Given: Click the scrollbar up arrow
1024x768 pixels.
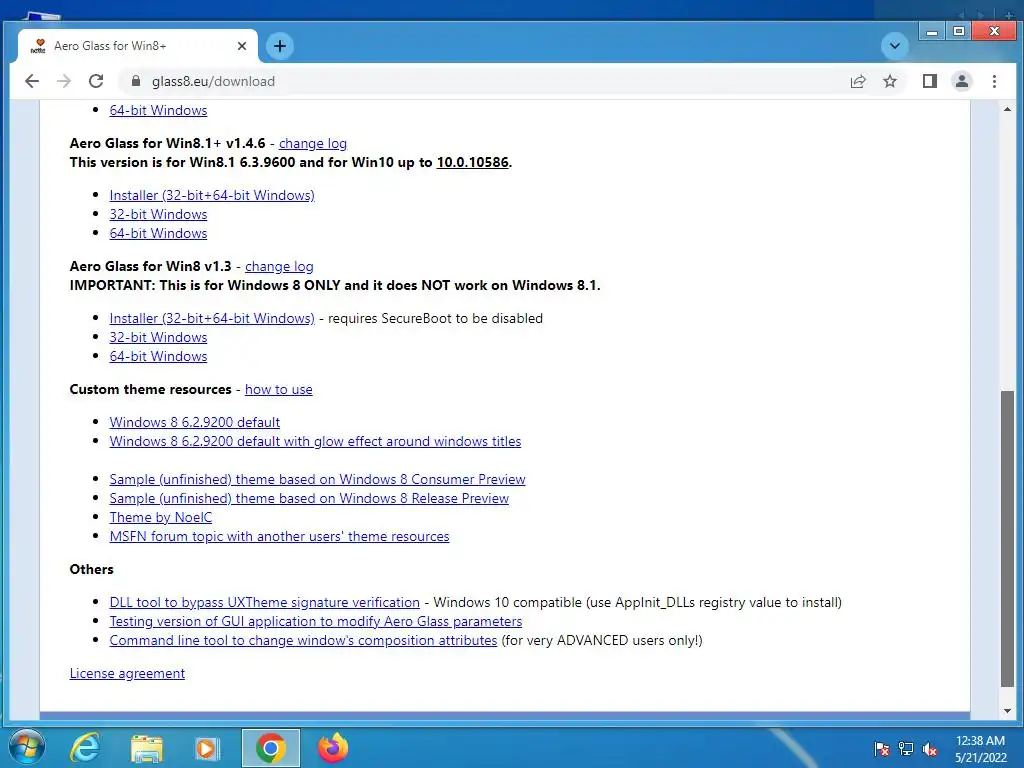Looking at the screenshot, I should [1007, 109].
